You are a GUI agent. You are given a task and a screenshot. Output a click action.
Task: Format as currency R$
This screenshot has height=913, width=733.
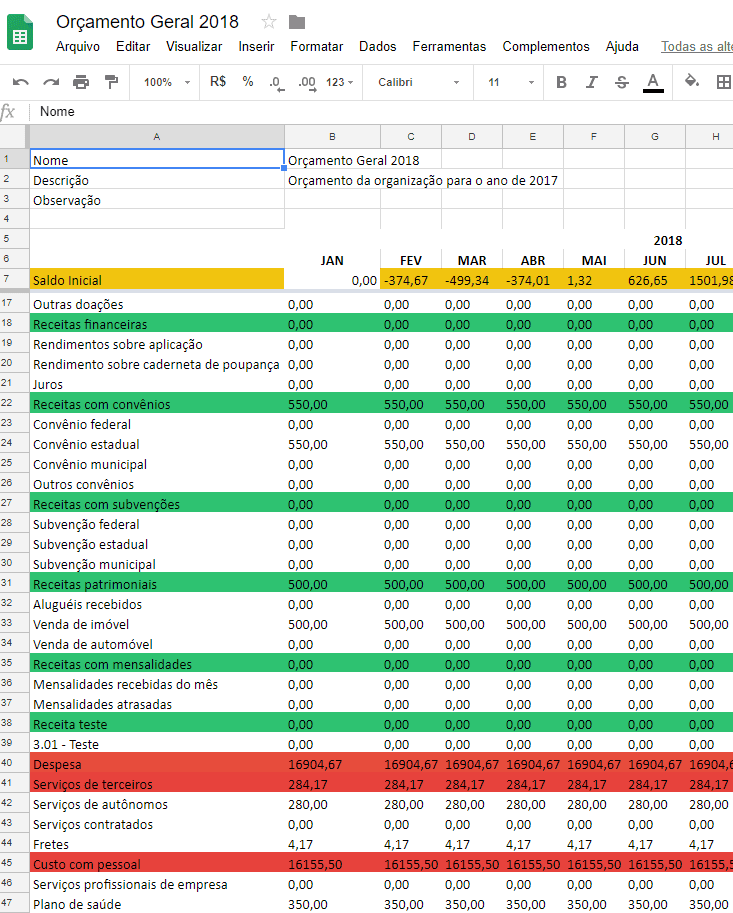pyautogui.click(x=218, y=82)
